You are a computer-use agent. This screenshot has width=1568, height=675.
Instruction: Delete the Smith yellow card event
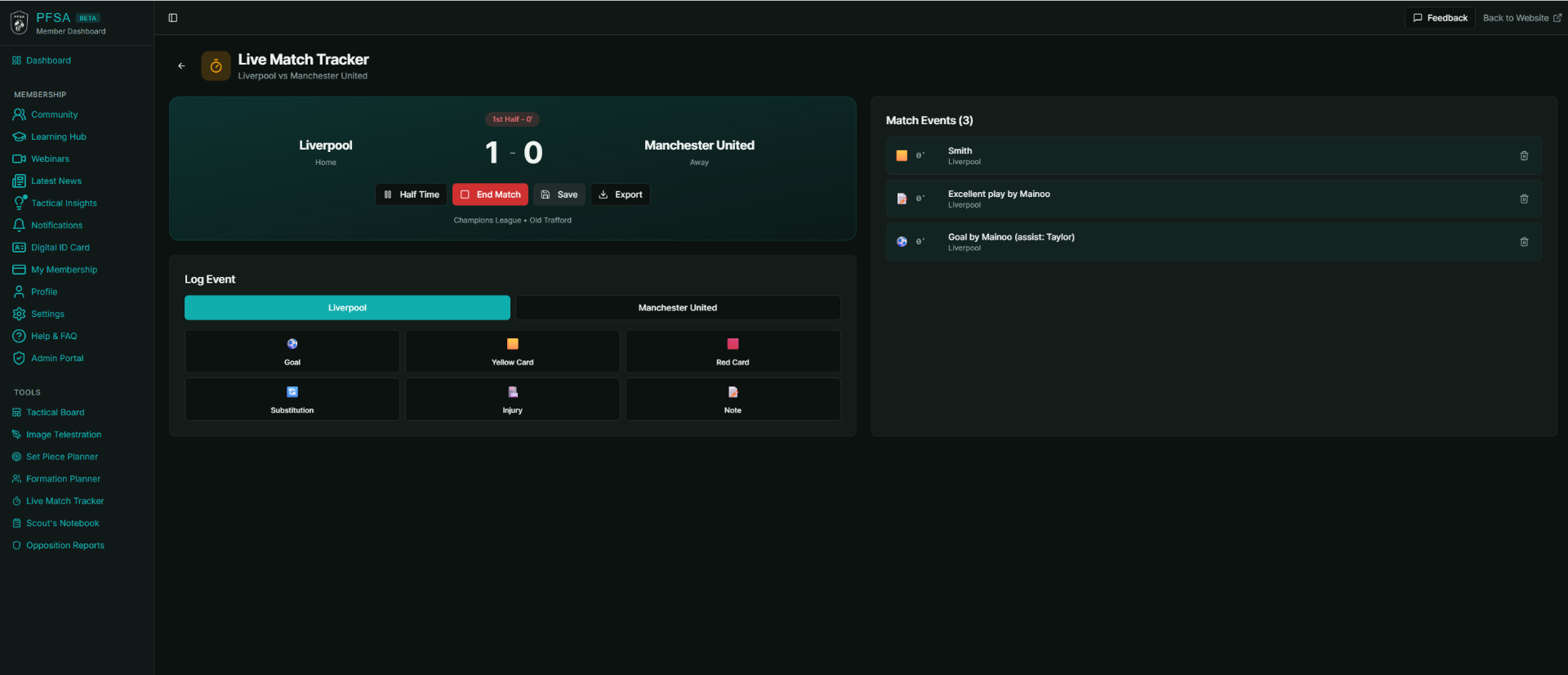1524,155
